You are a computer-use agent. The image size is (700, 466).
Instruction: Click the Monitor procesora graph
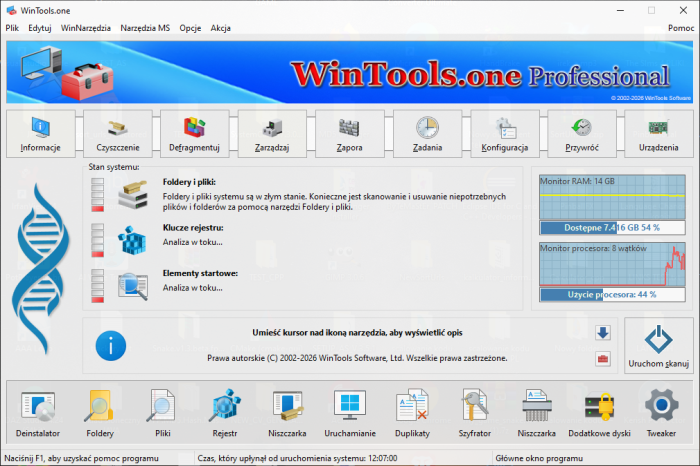[x=612, y=264]
